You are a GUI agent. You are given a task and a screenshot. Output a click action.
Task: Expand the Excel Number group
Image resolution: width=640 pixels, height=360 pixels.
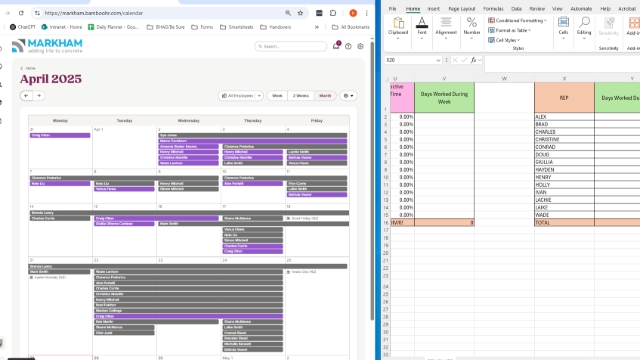pos(472,38)
